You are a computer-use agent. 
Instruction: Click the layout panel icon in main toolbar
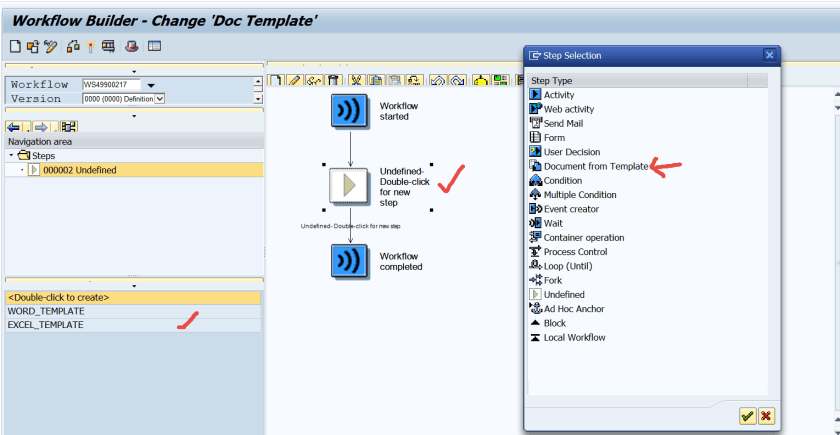(154, 46)
